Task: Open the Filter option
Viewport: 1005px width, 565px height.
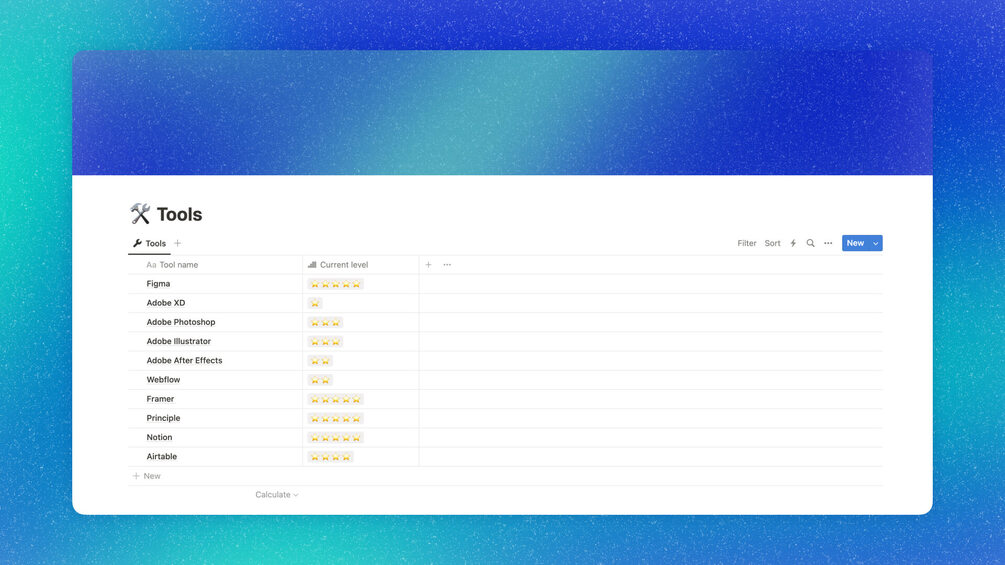Action: pyautogui.click(x=747, y=243)
